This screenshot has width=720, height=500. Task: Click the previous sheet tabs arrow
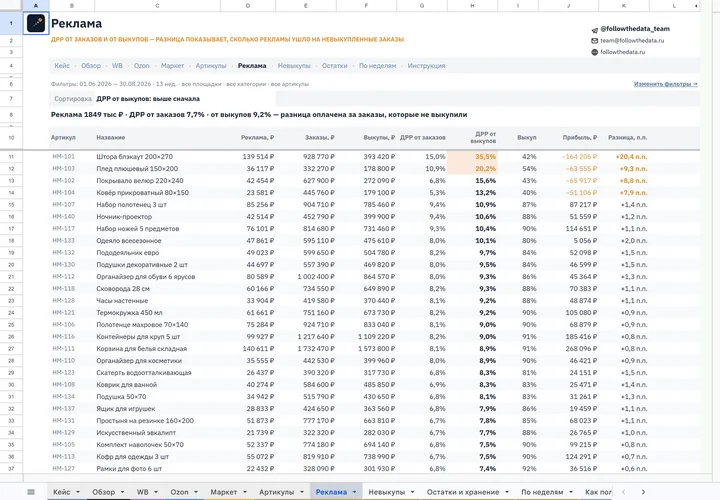click(624, 492)
